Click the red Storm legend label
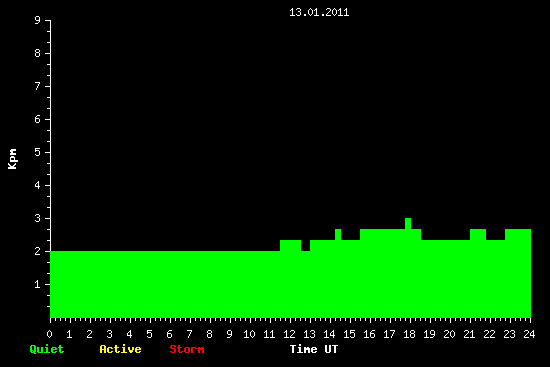 (x=187, y=349)
